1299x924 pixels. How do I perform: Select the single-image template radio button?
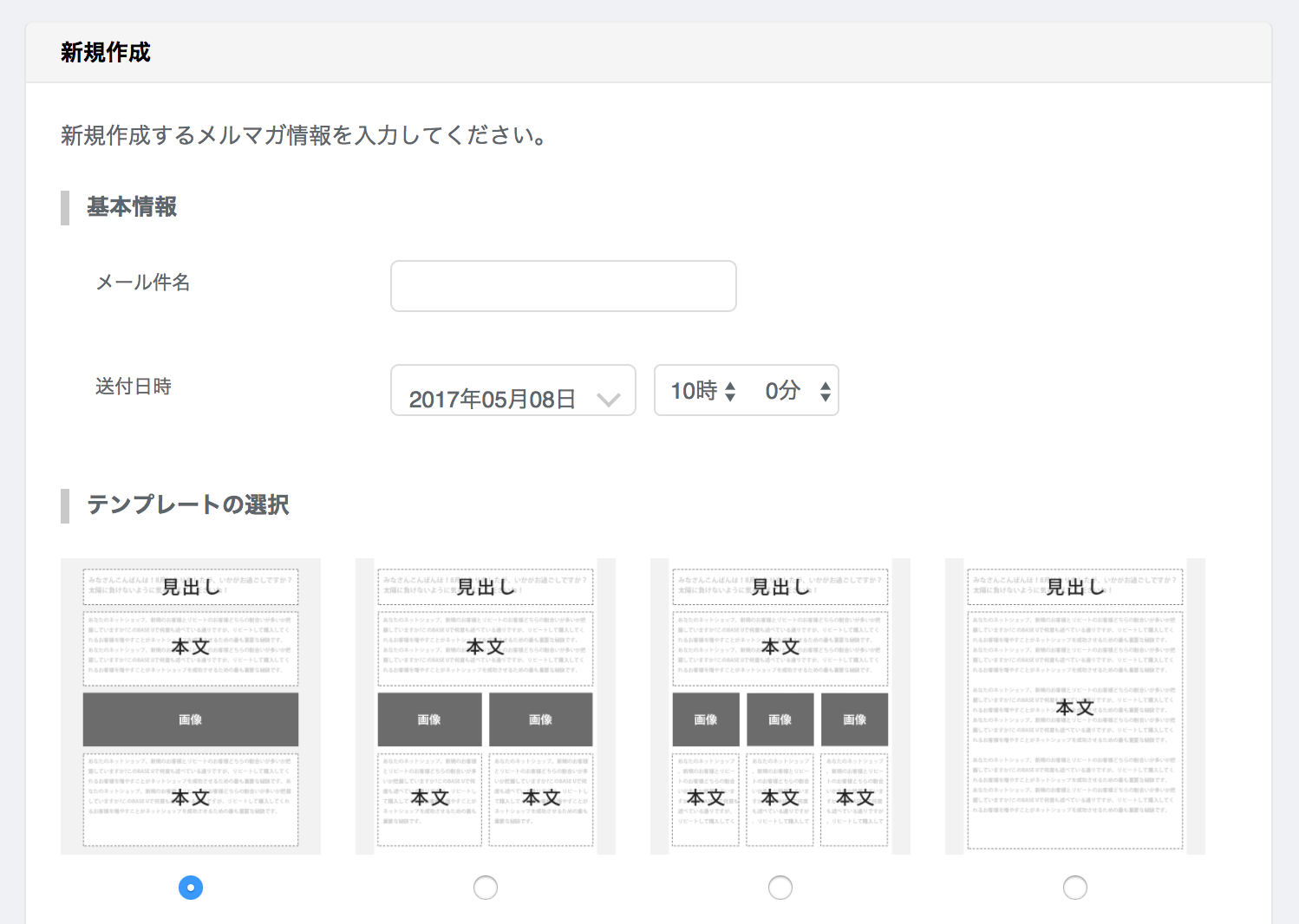tap(191, 888)
